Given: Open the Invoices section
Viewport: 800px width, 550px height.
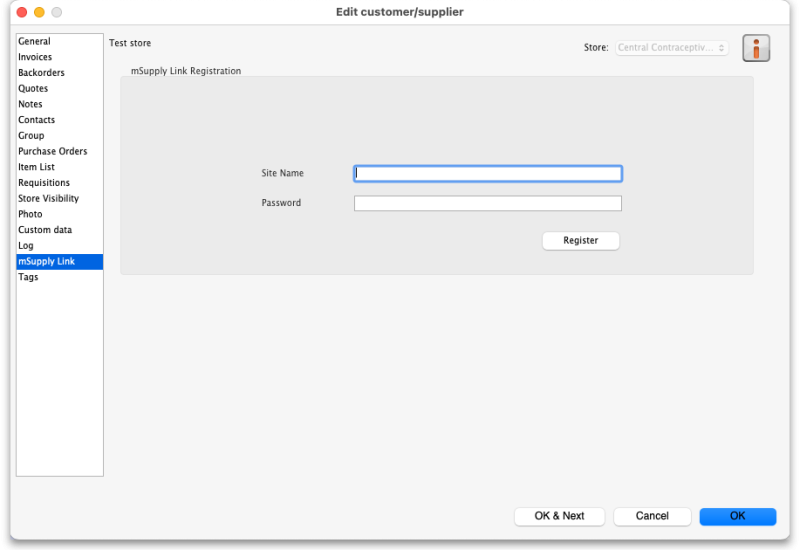Looking at the screenshot, I should coord(35,57).
